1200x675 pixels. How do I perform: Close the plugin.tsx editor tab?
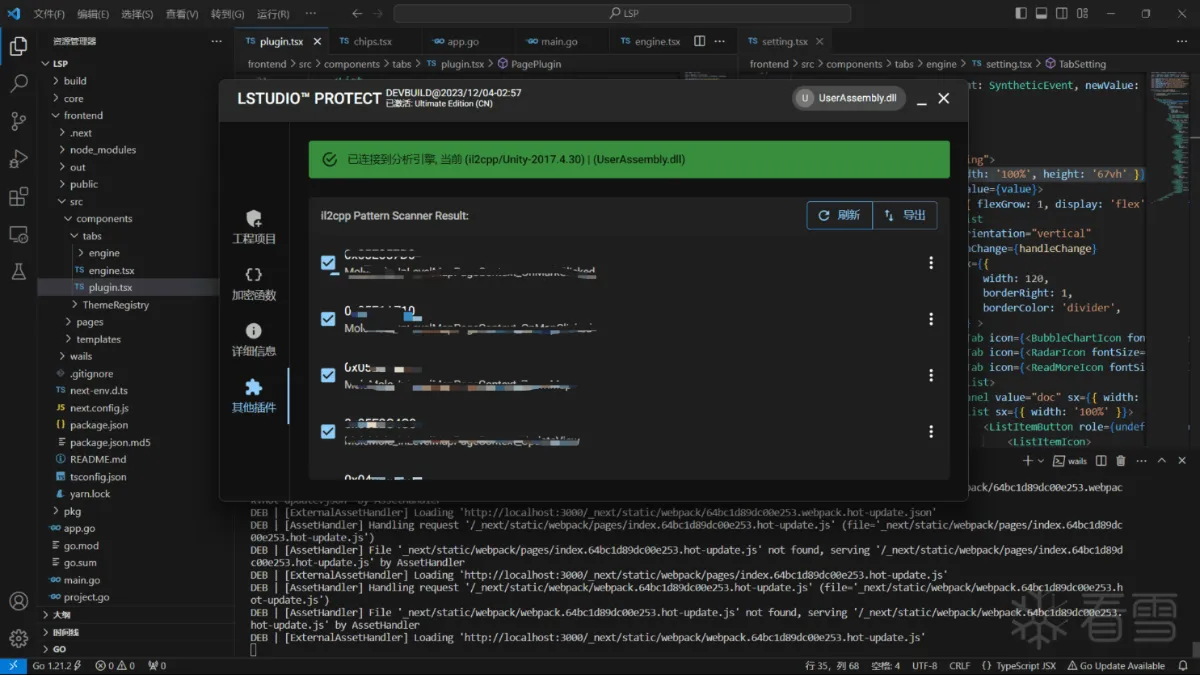pyautogui.click(x=317, y=42)
